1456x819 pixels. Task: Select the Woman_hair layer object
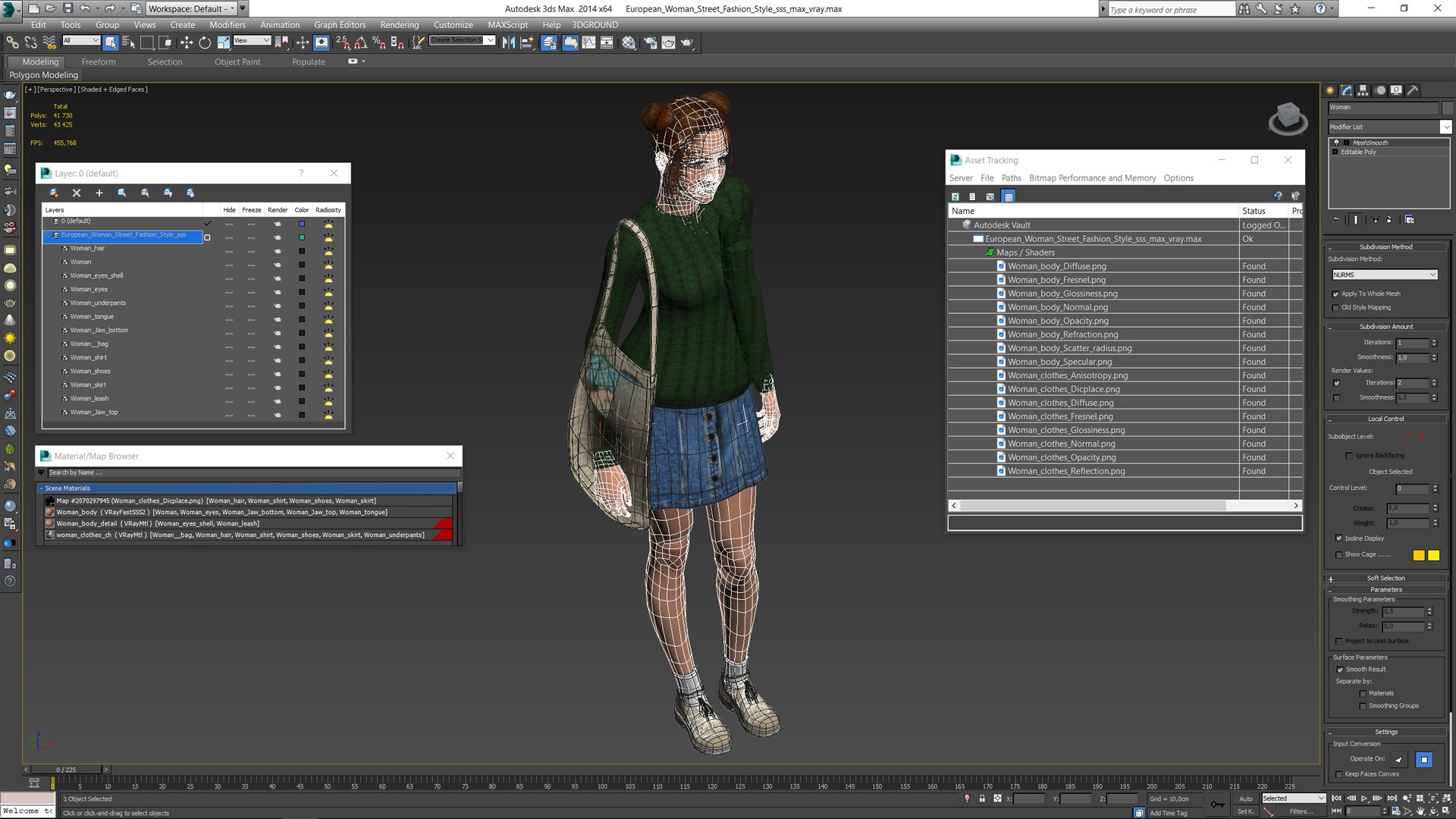[x=87, y=249]
